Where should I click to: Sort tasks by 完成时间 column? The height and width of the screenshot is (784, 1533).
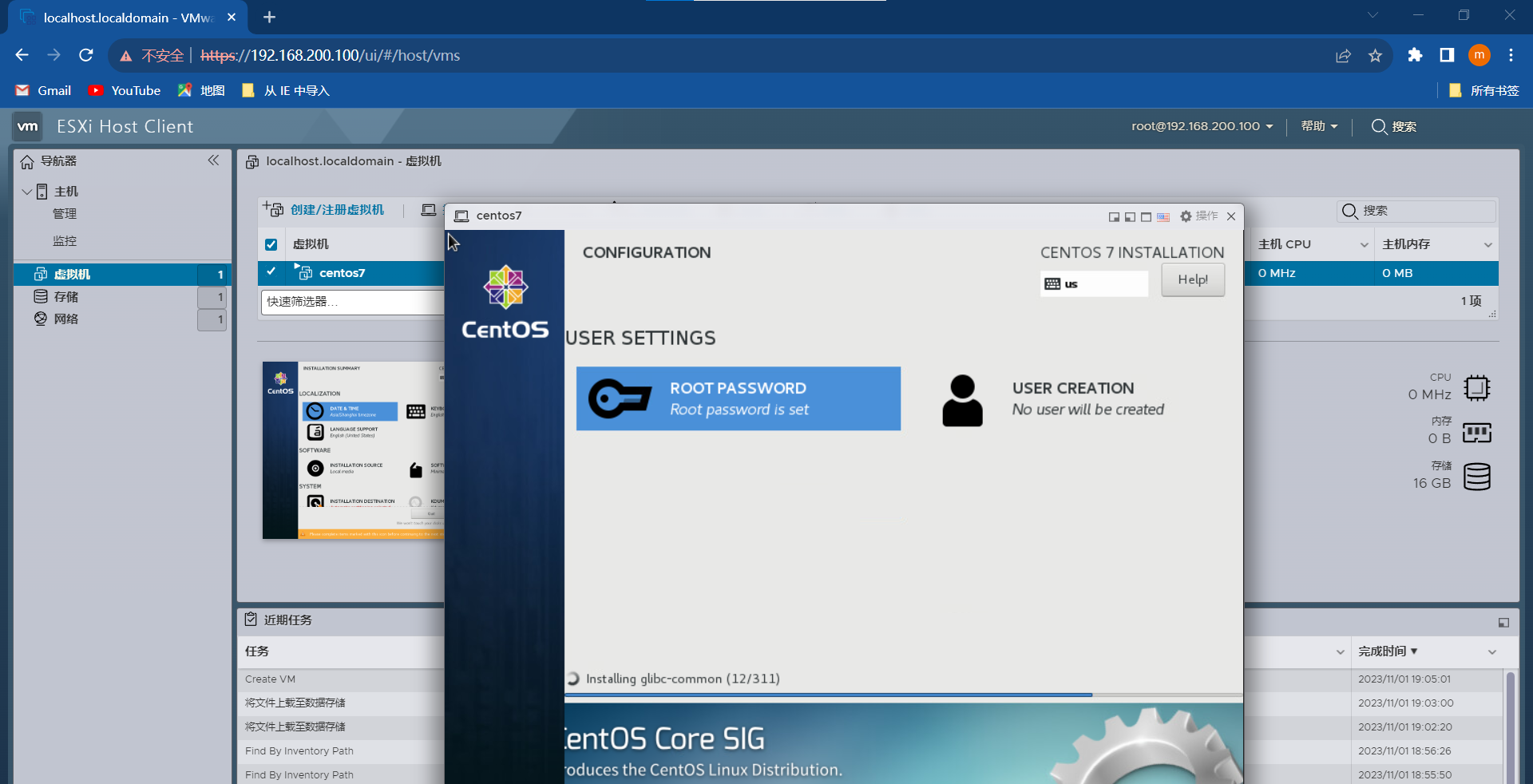1388,651
